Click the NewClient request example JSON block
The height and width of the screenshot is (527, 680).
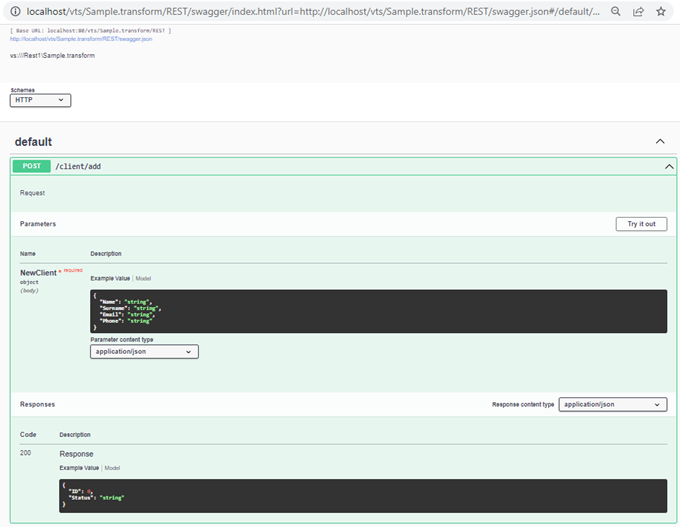(x=379, y=311)
